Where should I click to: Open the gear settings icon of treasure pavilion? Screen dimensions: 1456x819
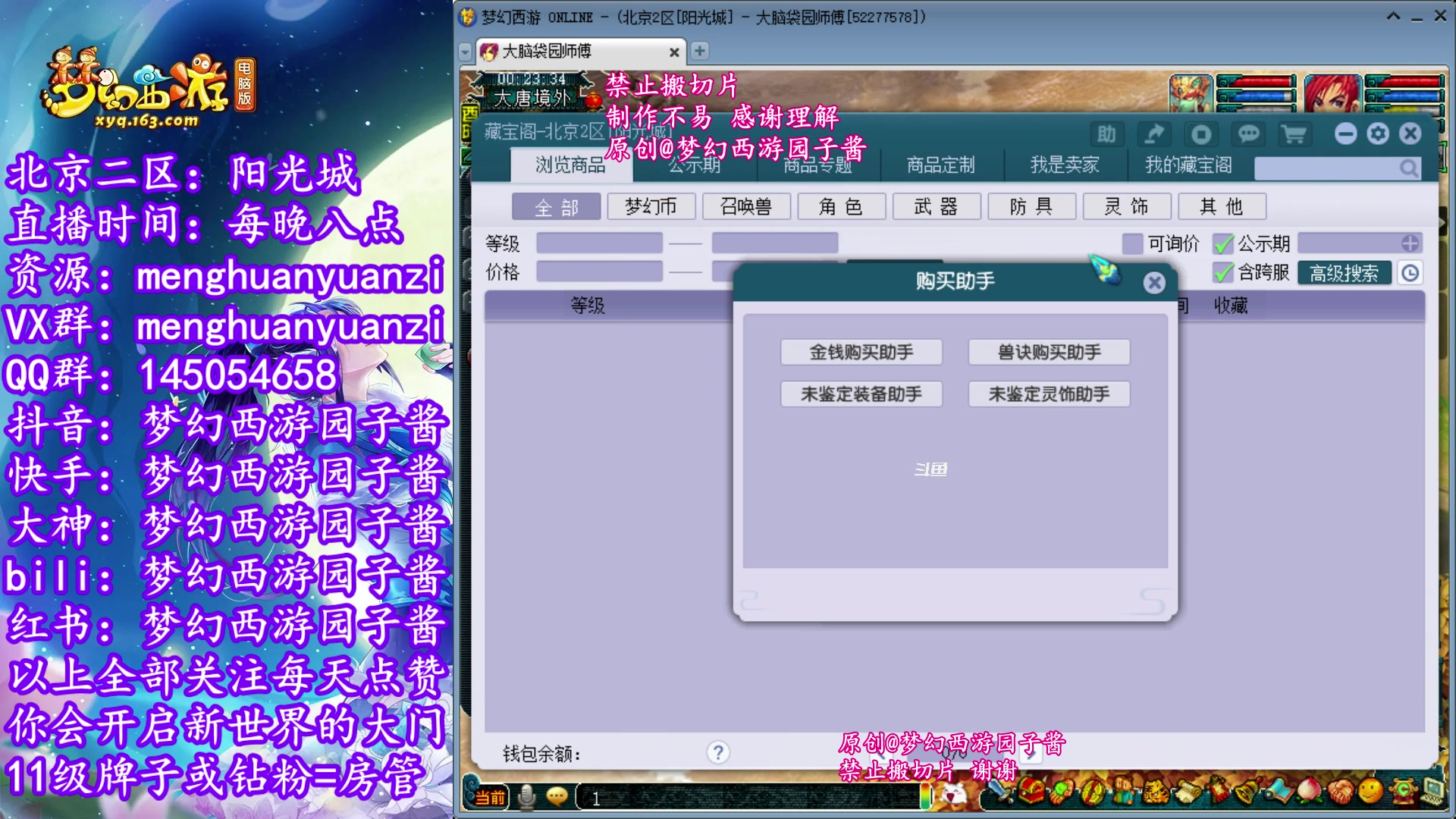pos(1378,134)
